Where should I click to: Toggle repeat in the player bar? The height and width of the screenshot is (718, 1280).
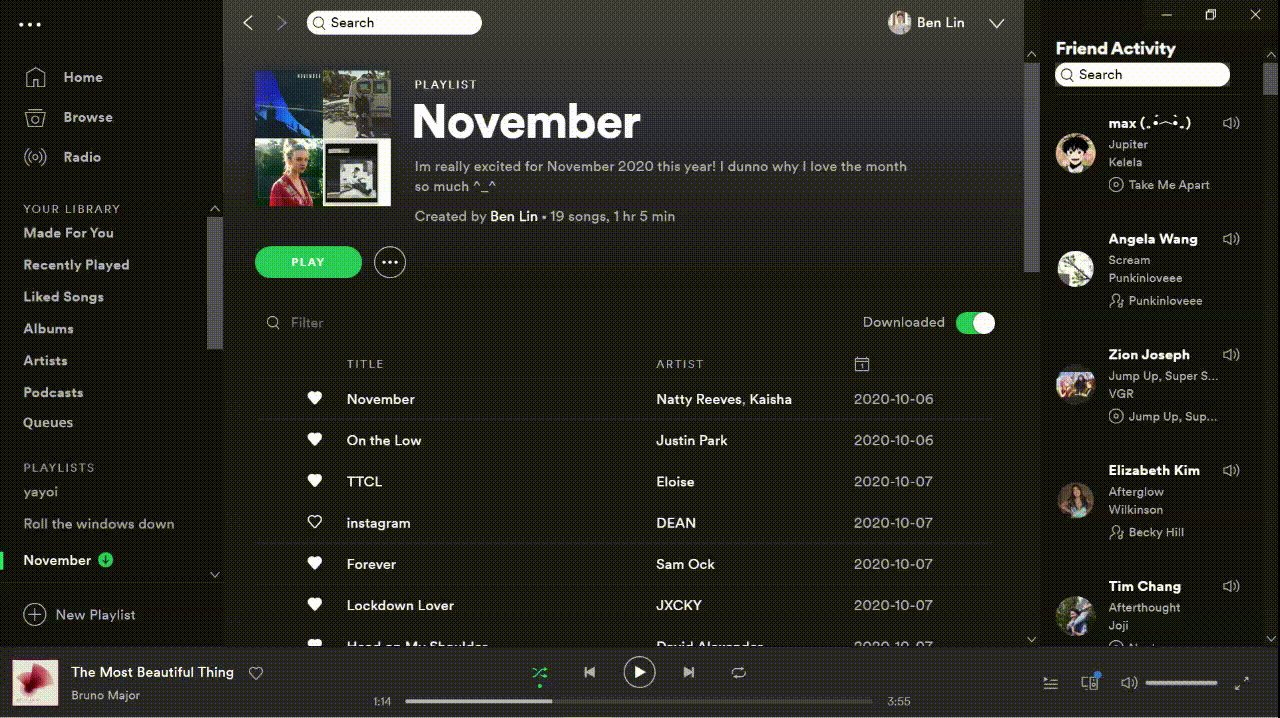[739, 673]
